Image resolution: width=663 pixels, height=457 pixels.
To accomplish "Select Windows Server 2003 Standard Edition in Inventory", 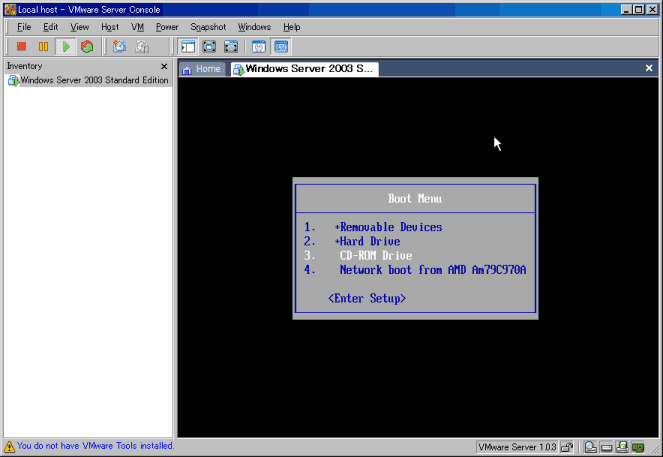I will click(x=88, y=80).
